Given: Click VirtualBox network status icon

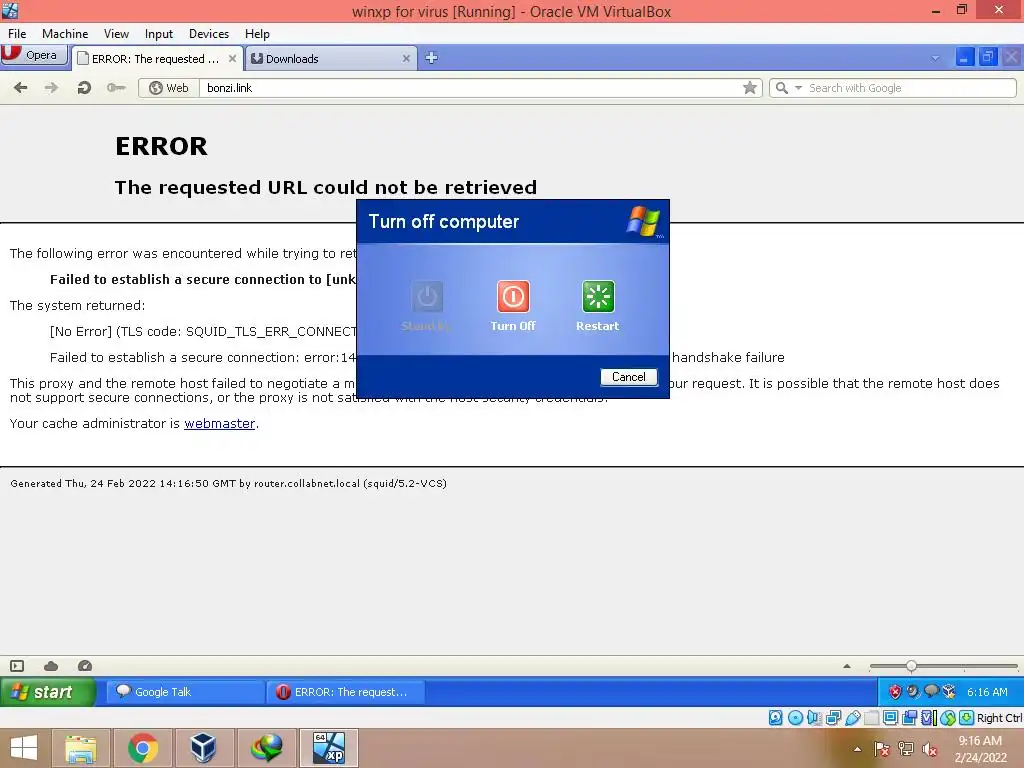Looking at the screenshot, I should coord(833,718).
